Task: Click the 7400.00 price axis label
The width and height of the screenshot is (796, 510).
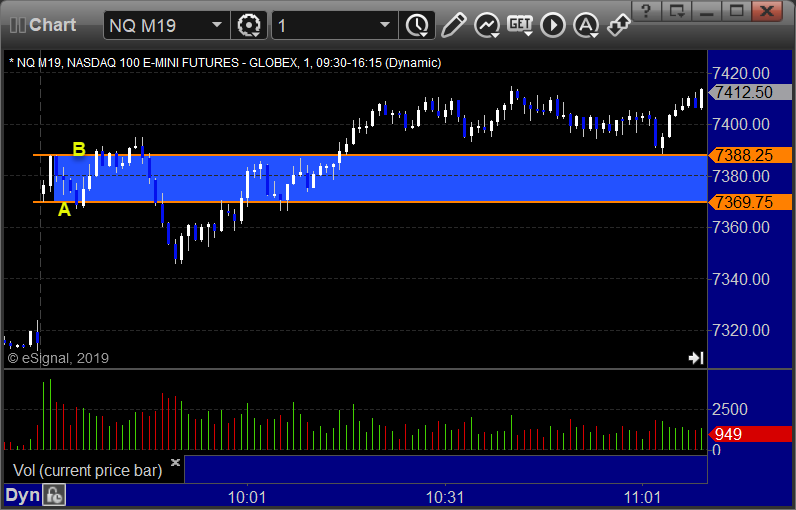Action: (x=741, y=124)
